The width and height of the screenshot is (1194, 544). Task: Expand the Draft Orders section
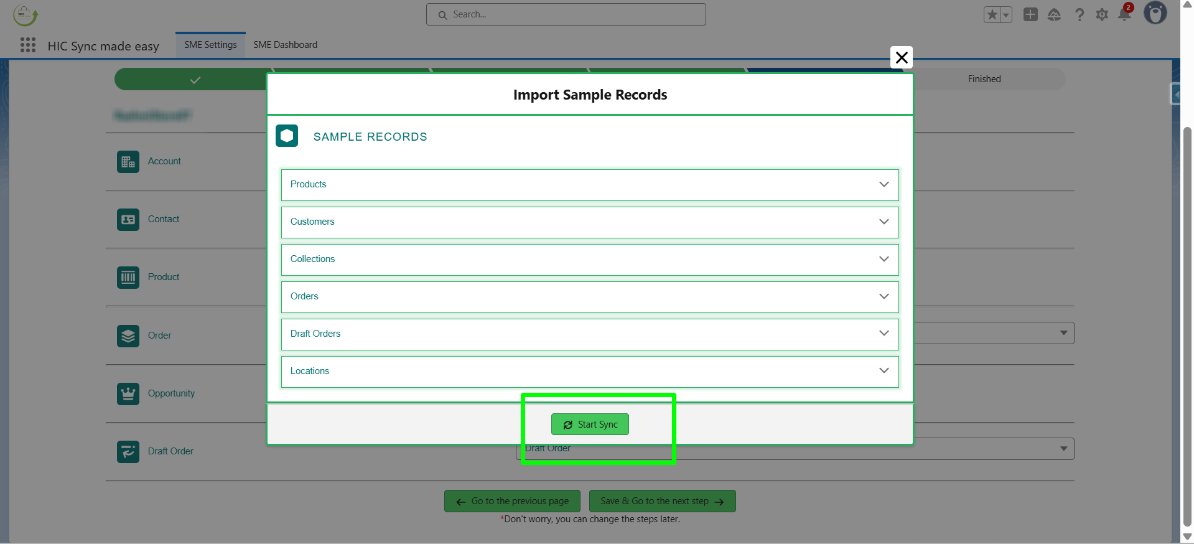click(x=589, y=334)
